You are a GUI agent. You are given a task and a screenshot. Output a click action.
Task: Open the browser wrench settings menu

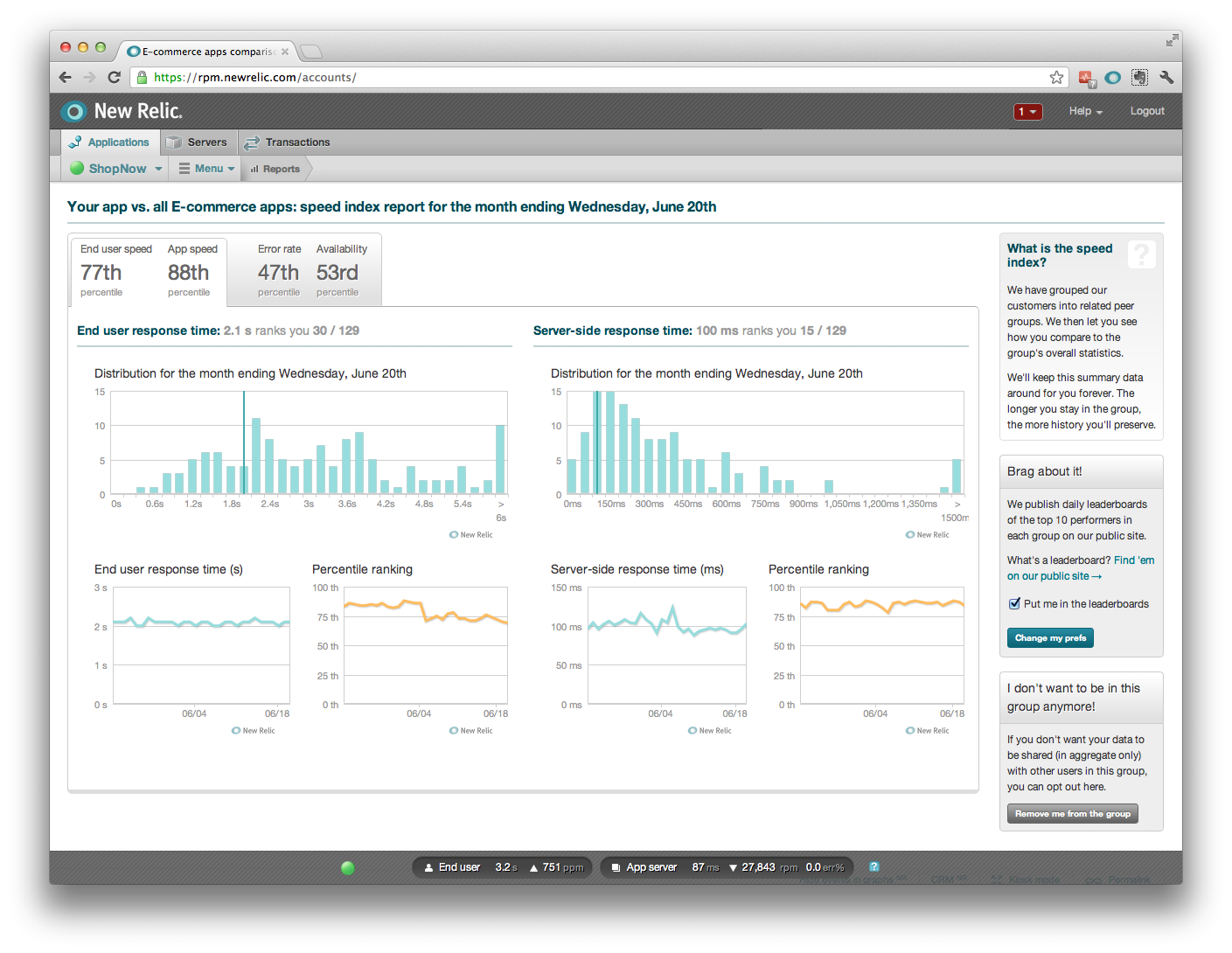1166,78
